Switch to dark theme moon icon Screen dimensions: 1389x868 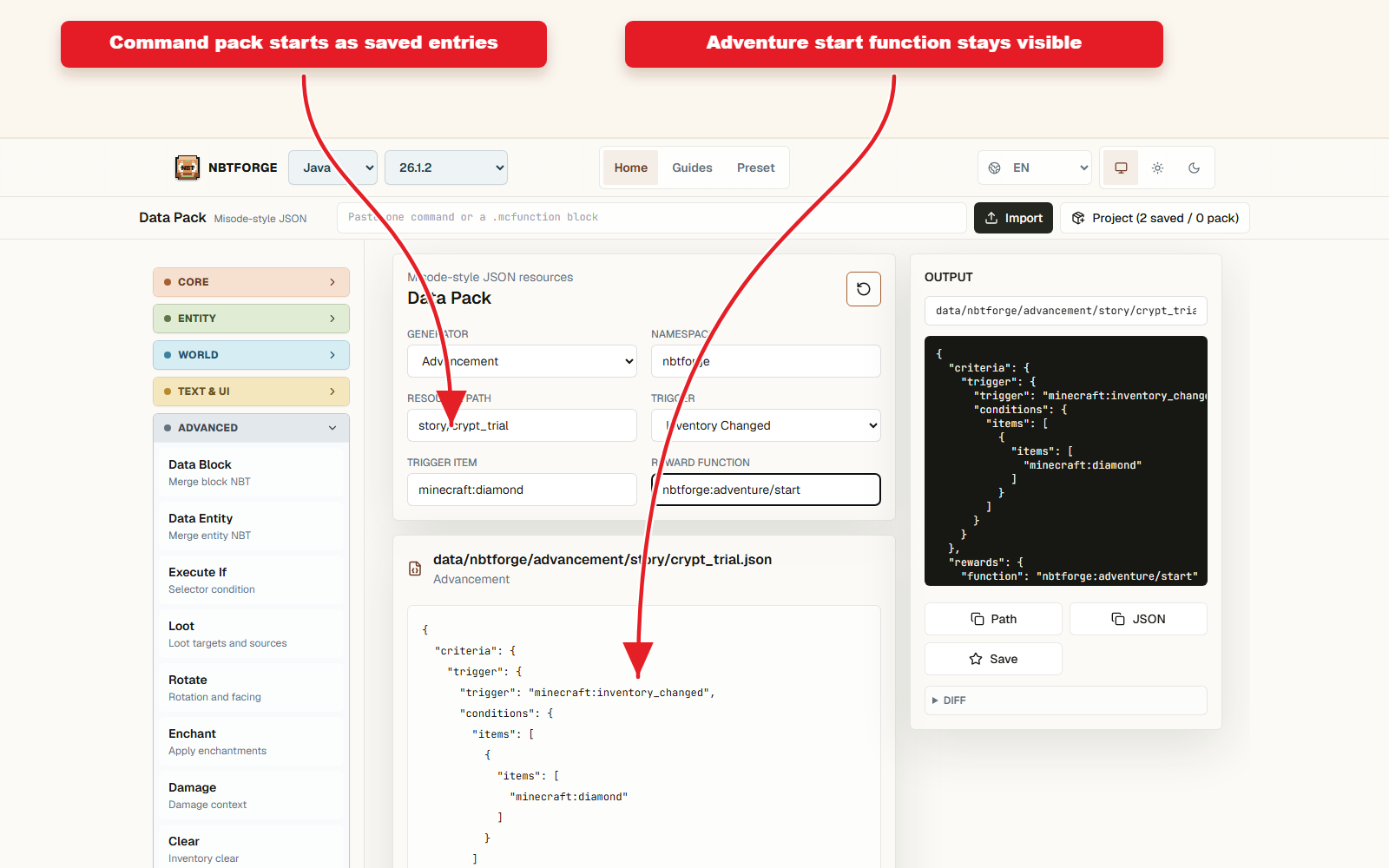point(1194,168)
